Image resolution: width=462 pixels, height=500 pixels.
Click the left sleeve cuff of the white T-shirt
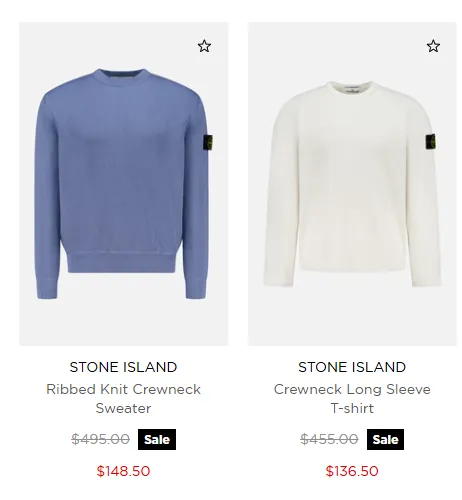[x=279, y=279]
